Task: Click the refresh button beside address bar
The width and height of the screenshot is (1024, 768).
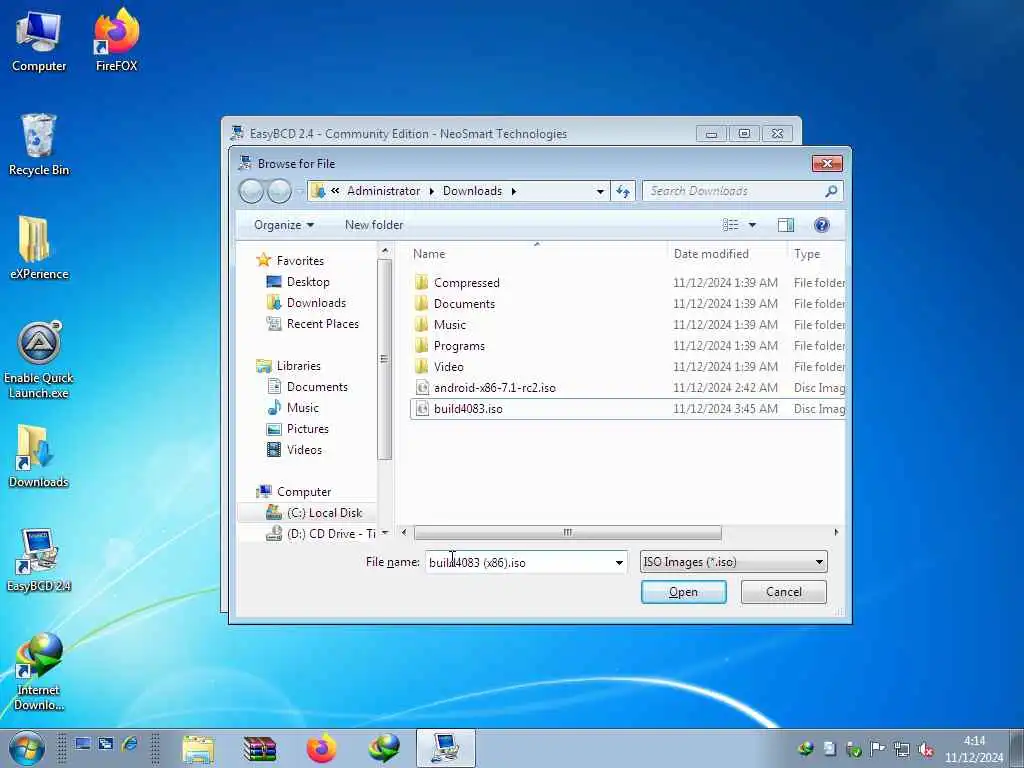Action: point(623,191)
